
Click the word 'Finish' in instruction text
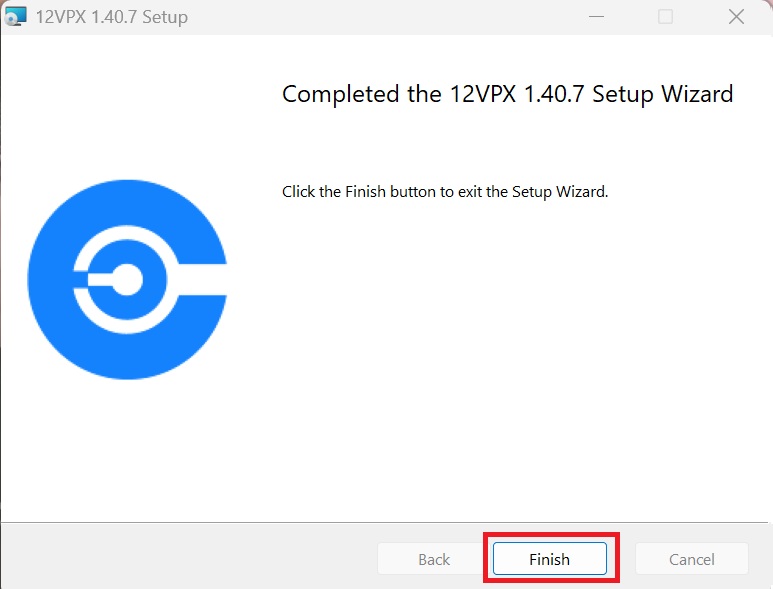(x=365, y=191)
